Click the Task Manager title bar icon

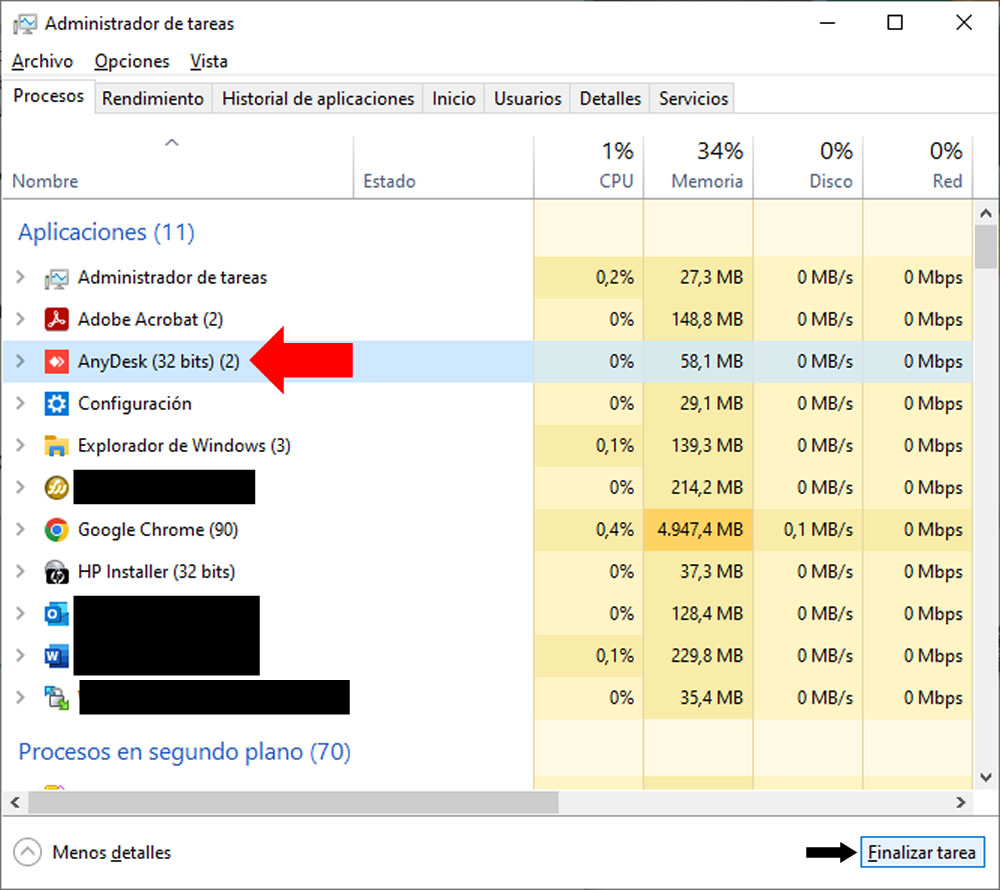point(25,24)
